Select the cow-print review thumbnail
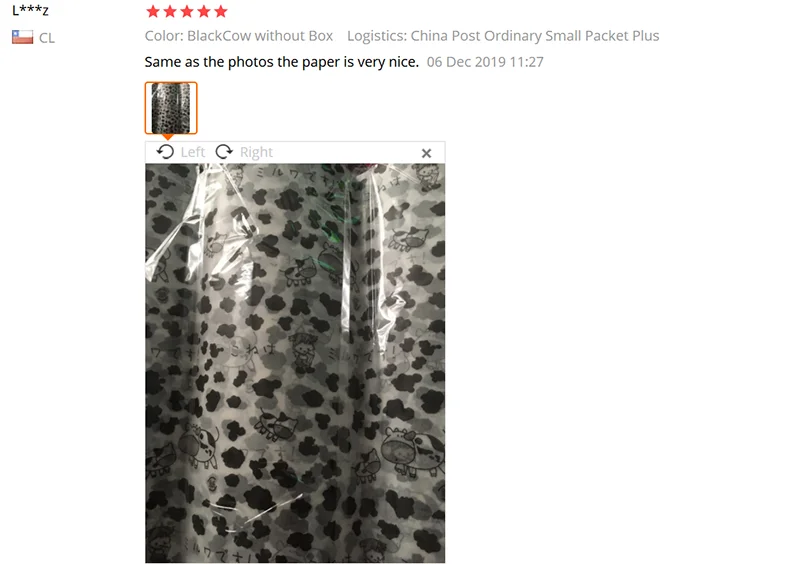Viewport: 800px width, 564px height. coord(171,108)
